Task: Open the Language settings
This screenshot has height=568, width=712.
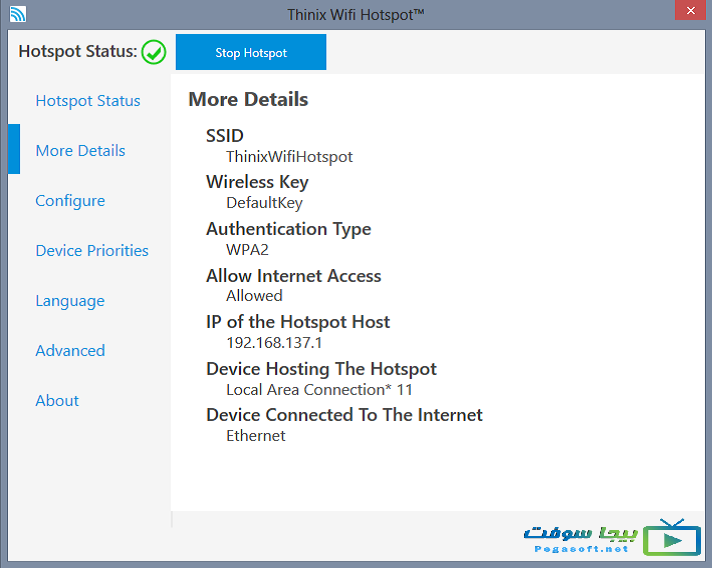Action: [x=70, y=301]
